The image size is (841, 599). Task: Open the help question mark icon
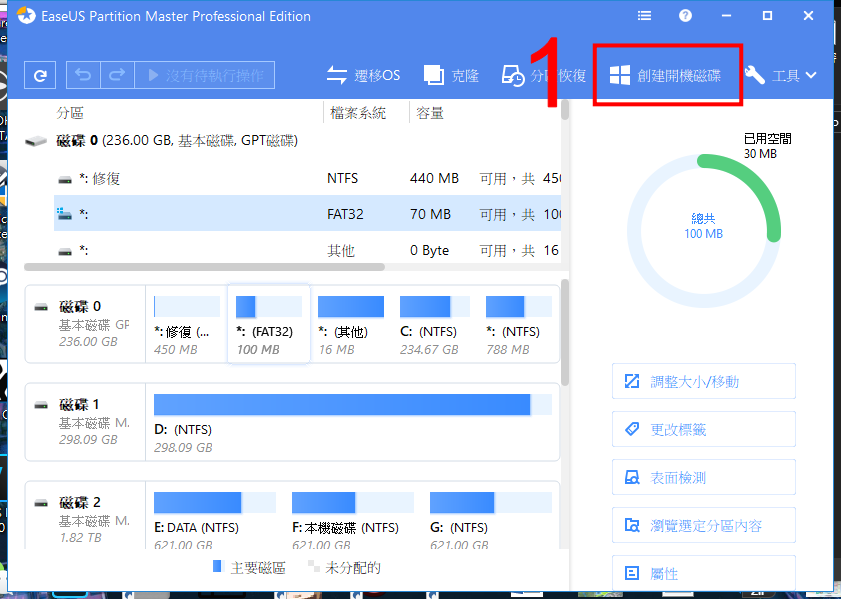click(x=685, y=16)
